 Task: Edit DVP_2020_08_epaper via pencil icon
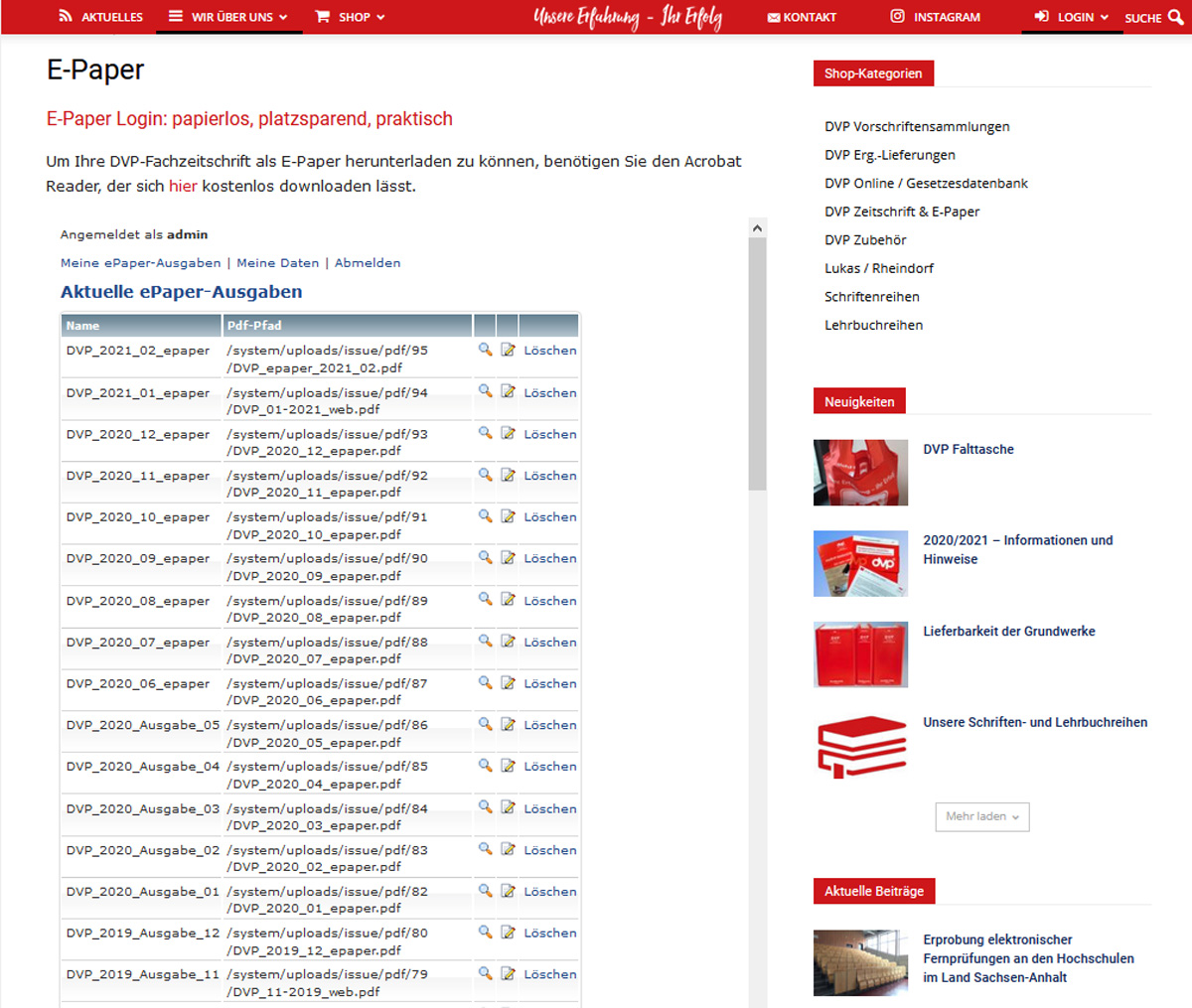coord(508,599)
